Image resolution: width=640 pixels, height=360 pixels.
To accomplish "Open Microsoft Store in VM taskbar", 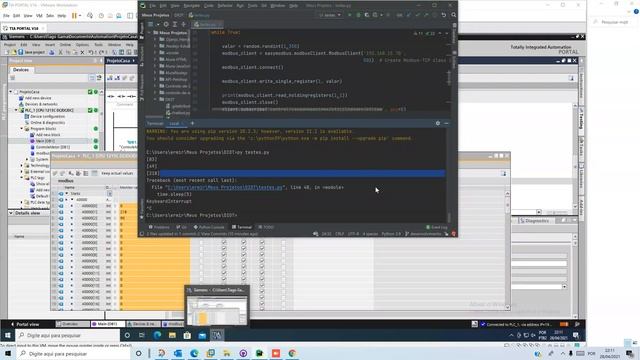I will pyautogui.click(x=187, y=335).
